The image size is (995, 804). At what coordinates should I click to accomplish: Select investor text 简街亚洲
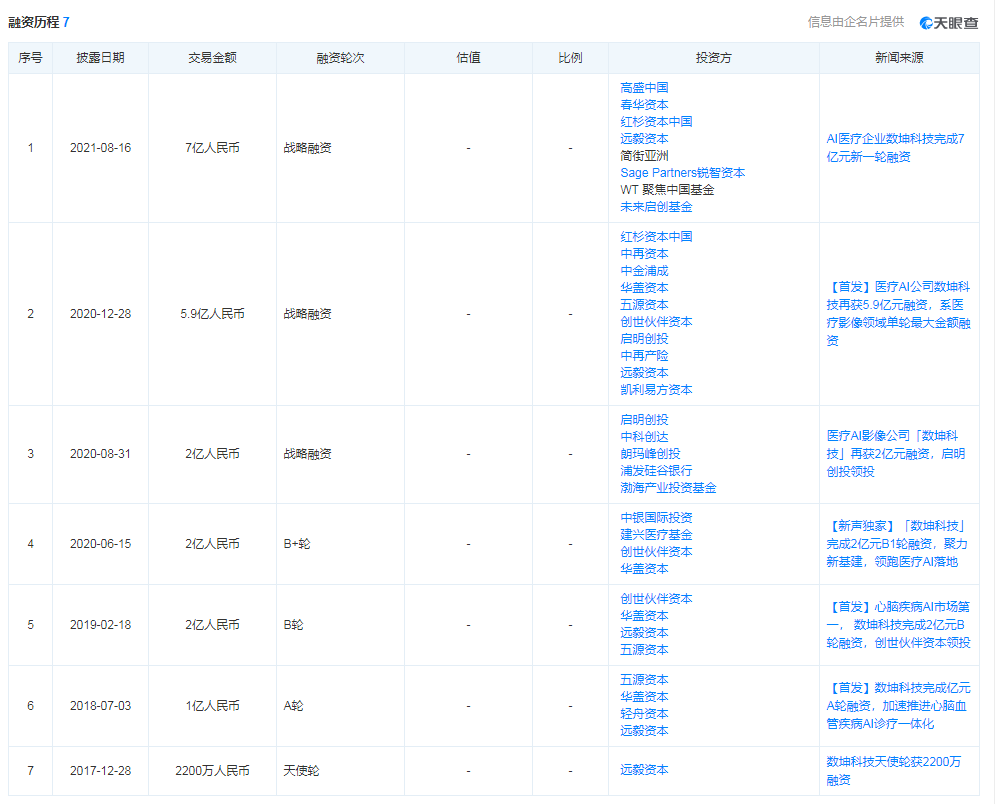point(644,155)
